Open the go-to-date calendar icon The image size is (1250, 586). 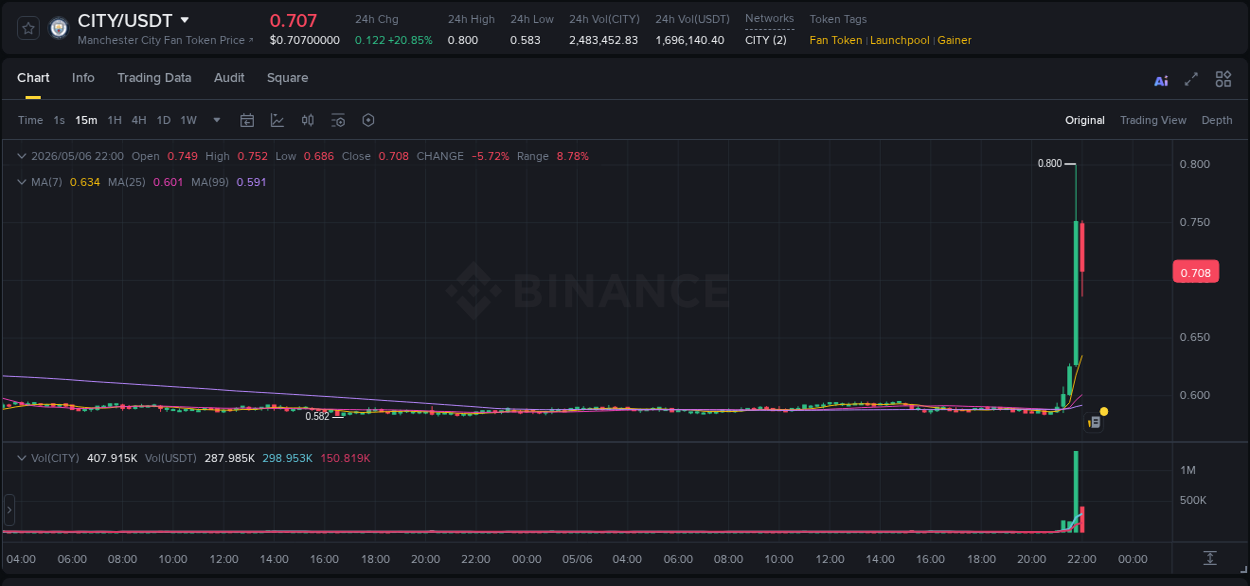click(x=247, y=120)
